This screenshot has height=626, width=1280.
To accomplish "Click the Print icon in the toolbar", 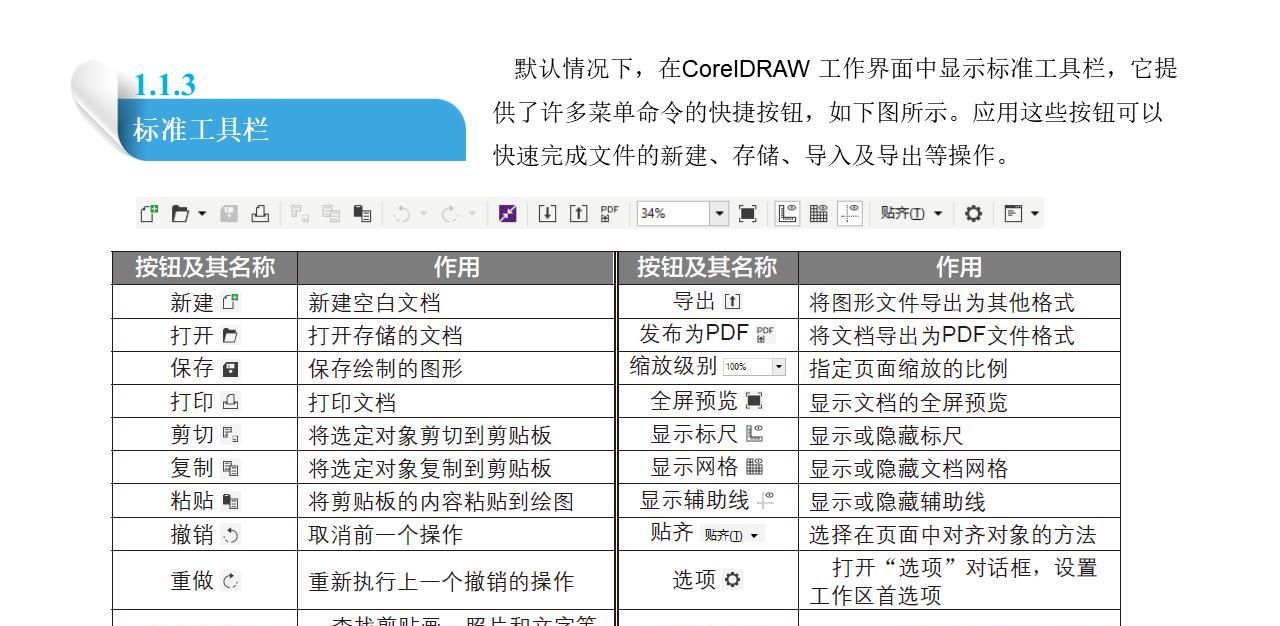I will [x=260, y=213].
